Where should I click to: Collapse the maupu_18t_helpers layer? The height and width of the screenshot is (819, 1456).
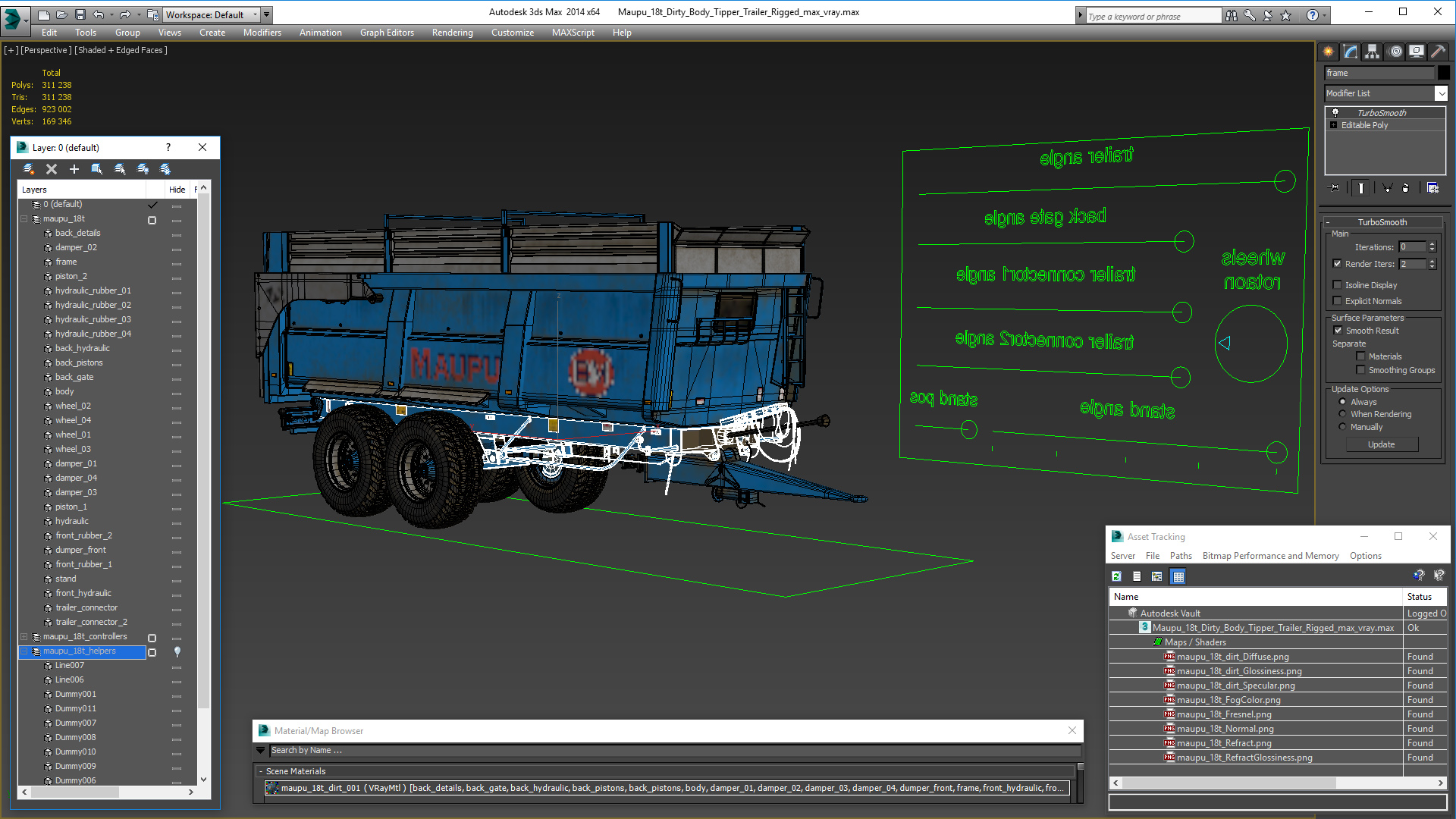24,651
